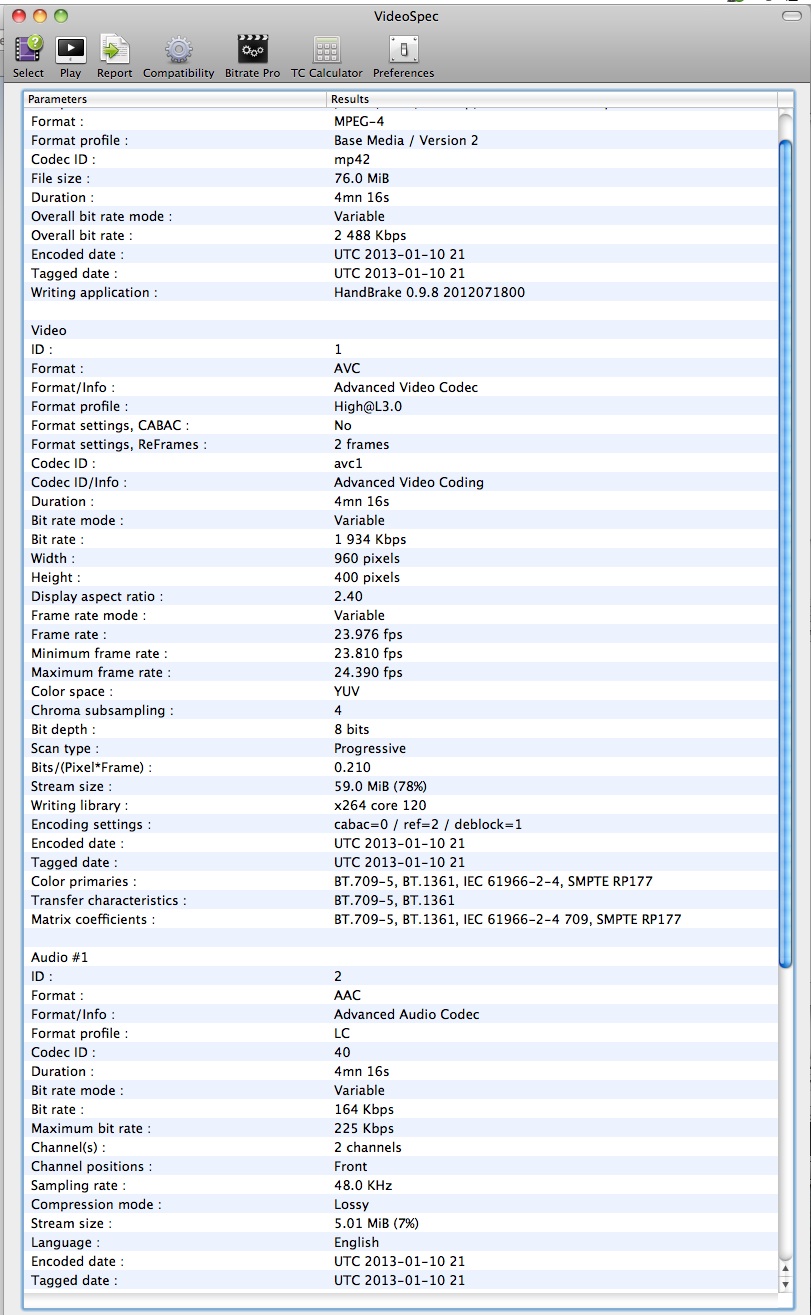This screenshot has width=811, height=1315.
Task: Select the '2 frames' ReFrames value
Action: pyautogui.click(x=361, y=444)
